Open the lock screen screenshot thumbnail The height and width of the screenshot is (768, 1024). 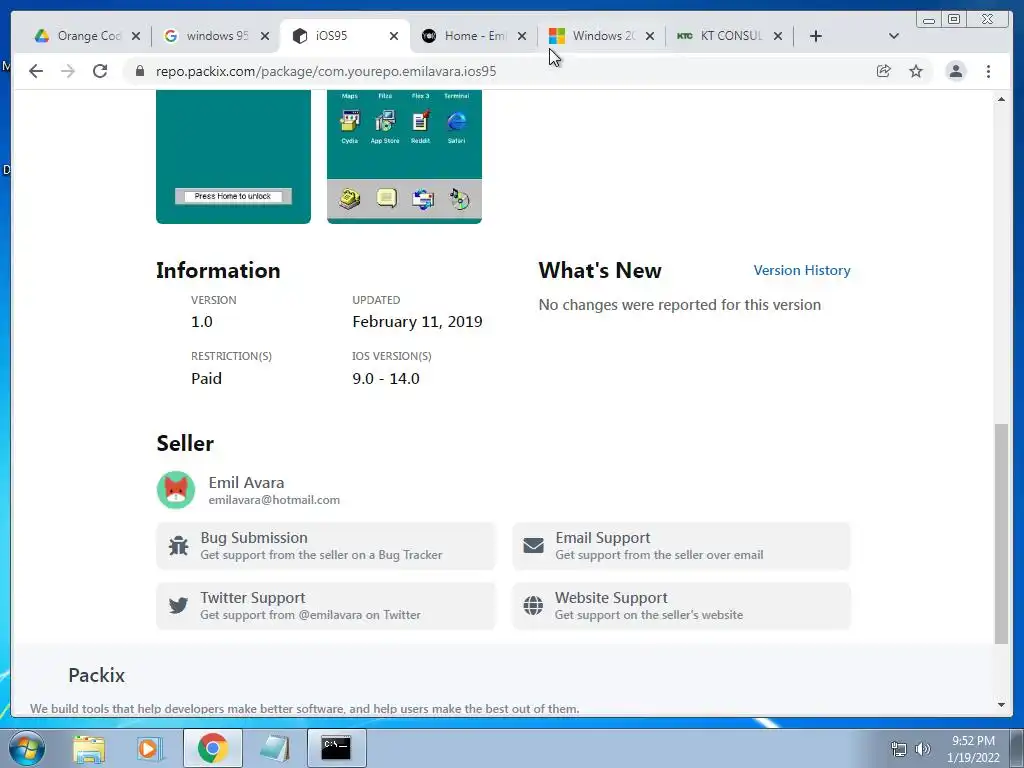tap(233, 157)
